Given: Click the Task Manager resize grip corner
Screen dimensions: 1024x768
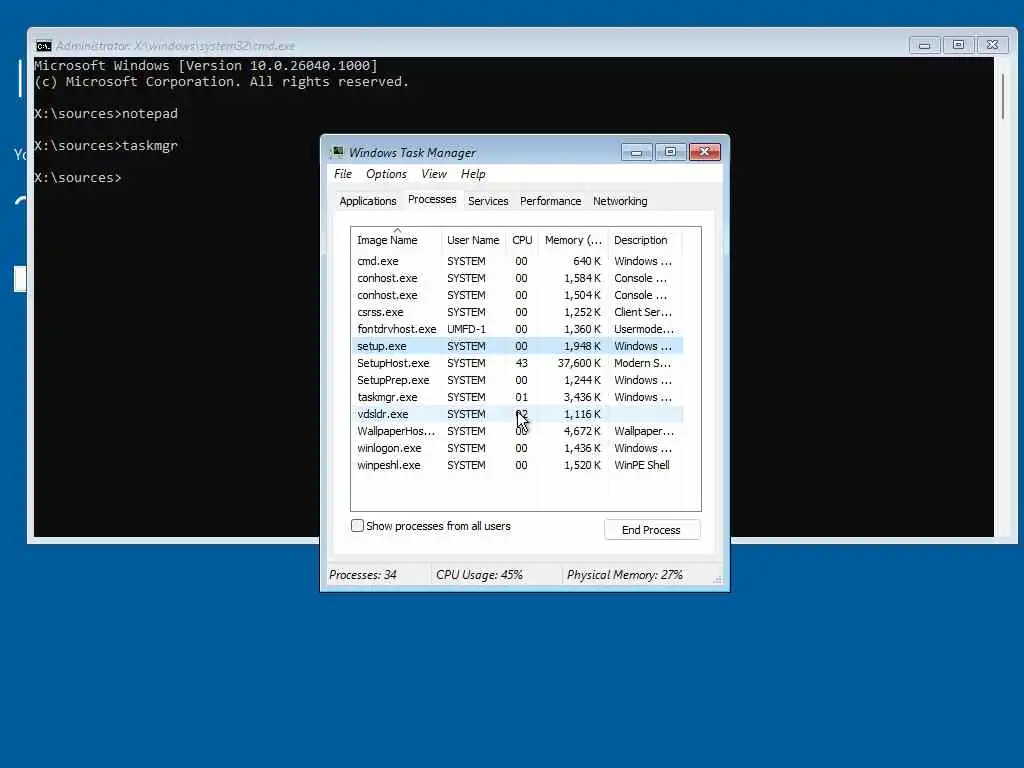Looking at the screenshot, I should click(x=717, y=579).
